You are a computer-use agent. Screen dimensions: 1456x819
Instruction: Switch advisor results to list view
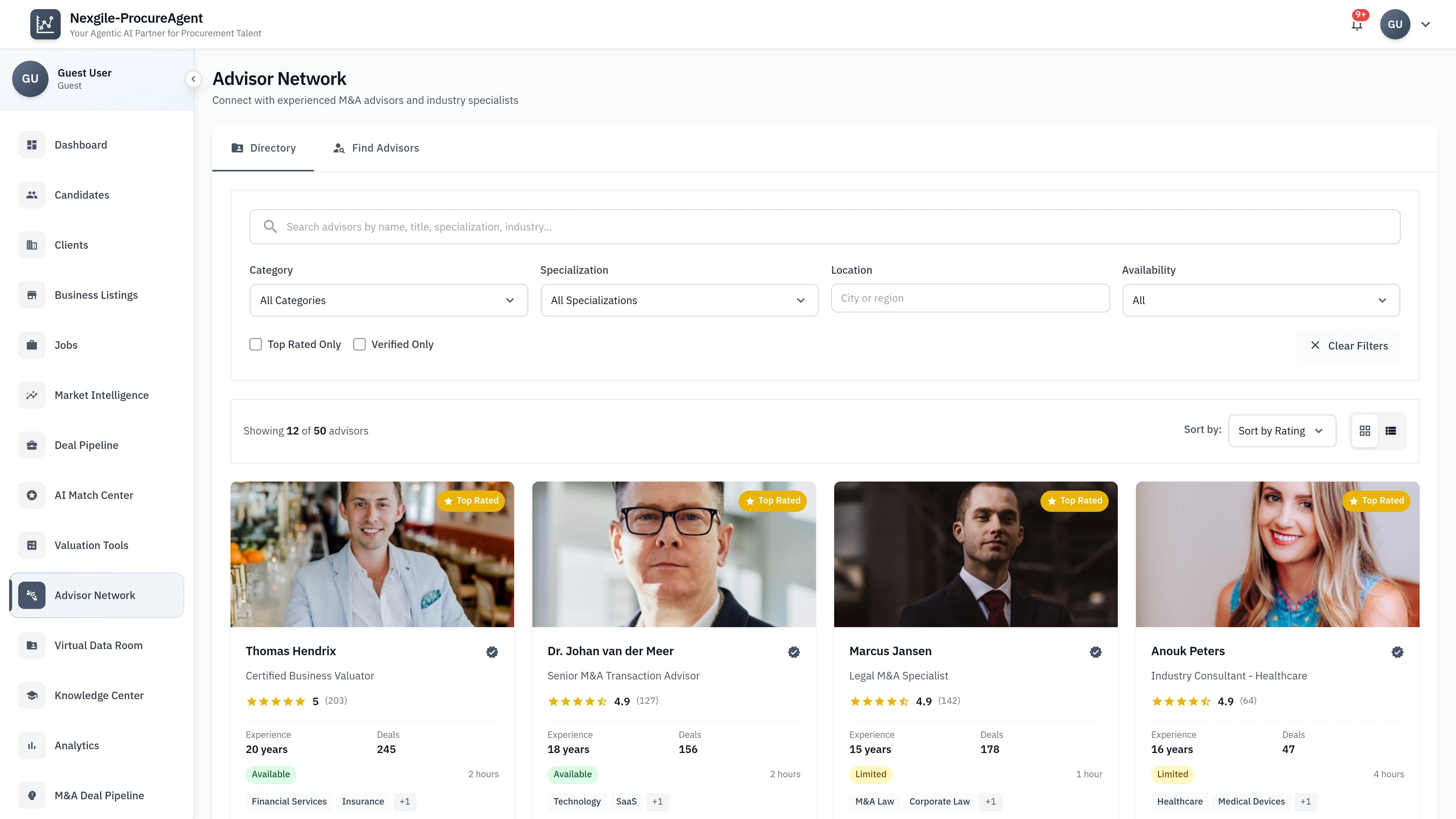click(x=1392, y=430)
